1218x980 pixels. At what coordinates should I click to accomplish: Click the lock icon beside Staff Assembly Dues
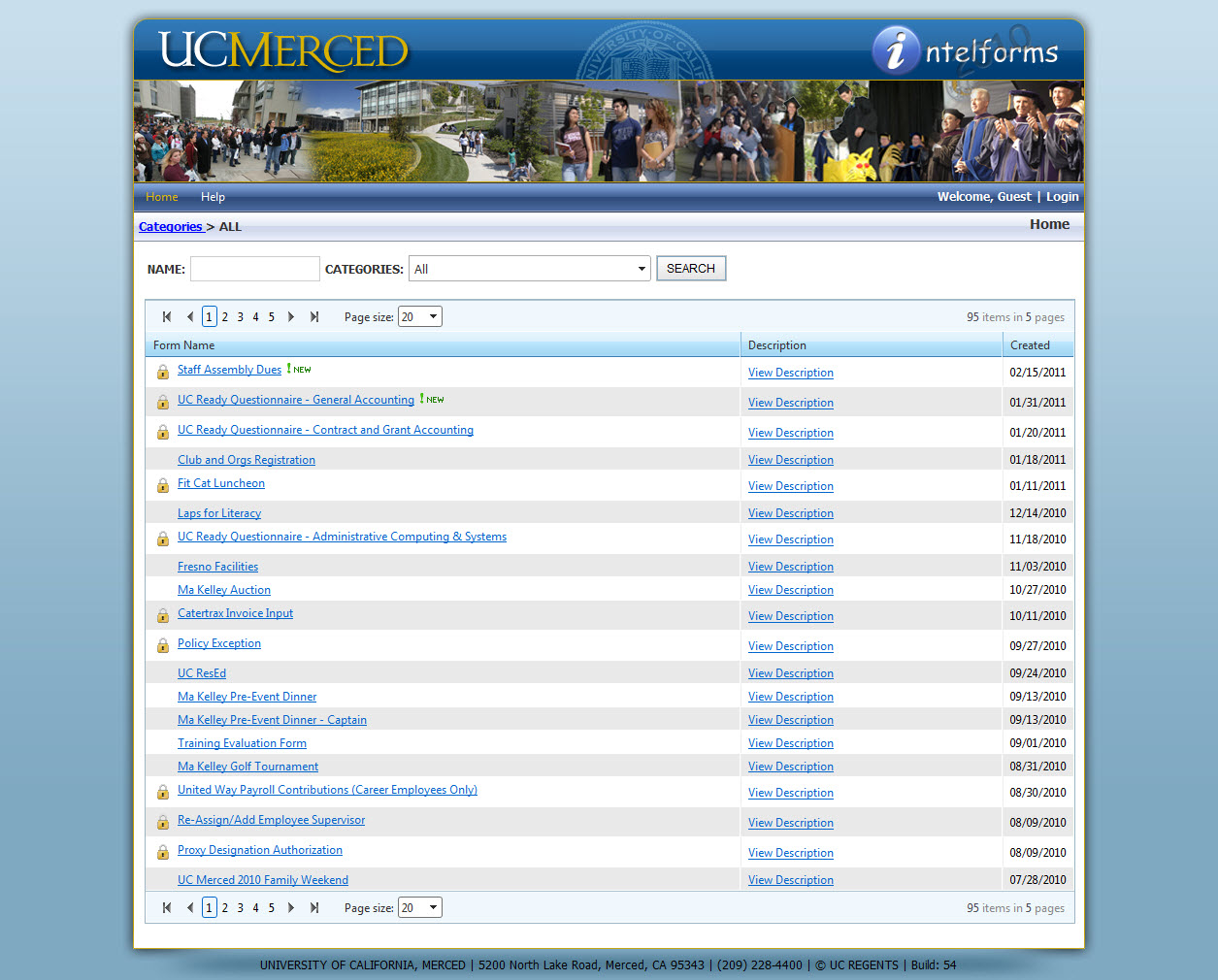tap(163, 372)
